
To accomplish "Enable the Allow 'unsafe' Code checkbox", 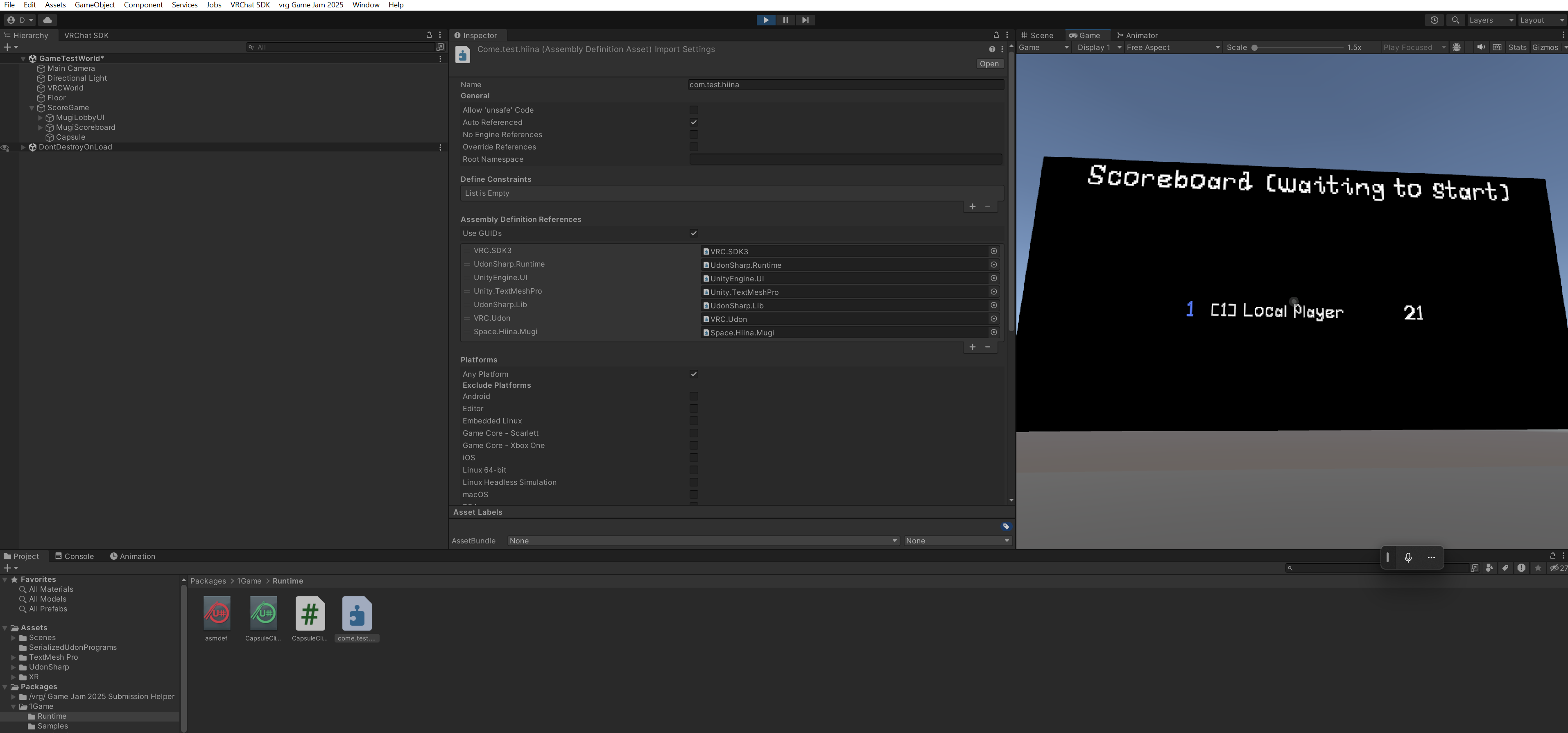I will (693, 110).
